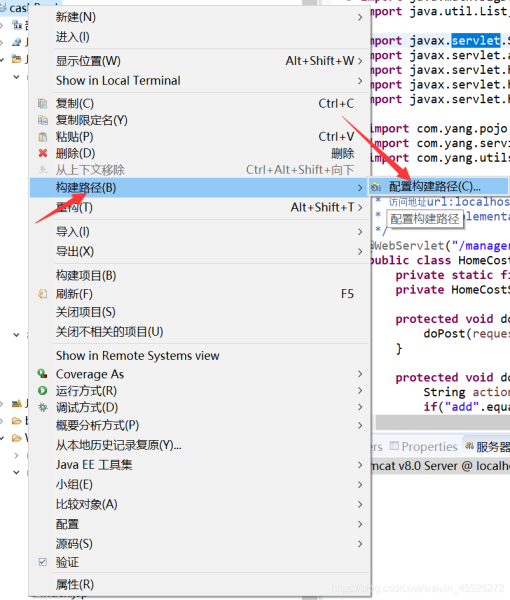This screenshot has width=510, height=600.
Task: Expand the 导入(I) submenu arrow
Action: coord(360,232)
